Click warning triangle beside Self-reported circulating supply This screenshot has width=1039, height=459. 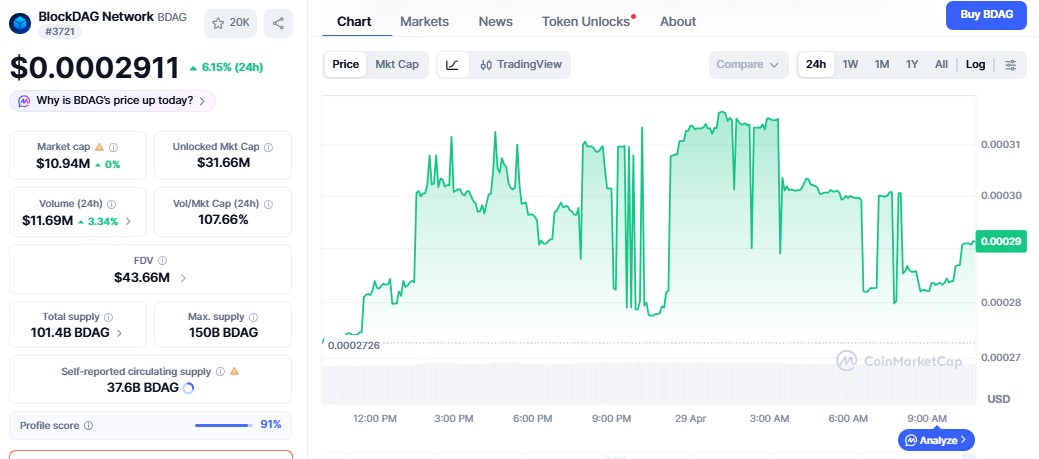tap(234, 372)
